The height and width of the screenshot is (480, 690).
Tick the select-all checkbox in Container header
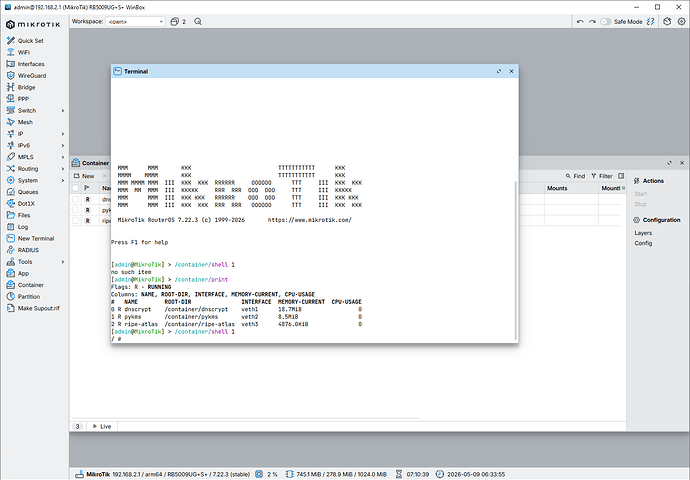[x=76, y=188]
